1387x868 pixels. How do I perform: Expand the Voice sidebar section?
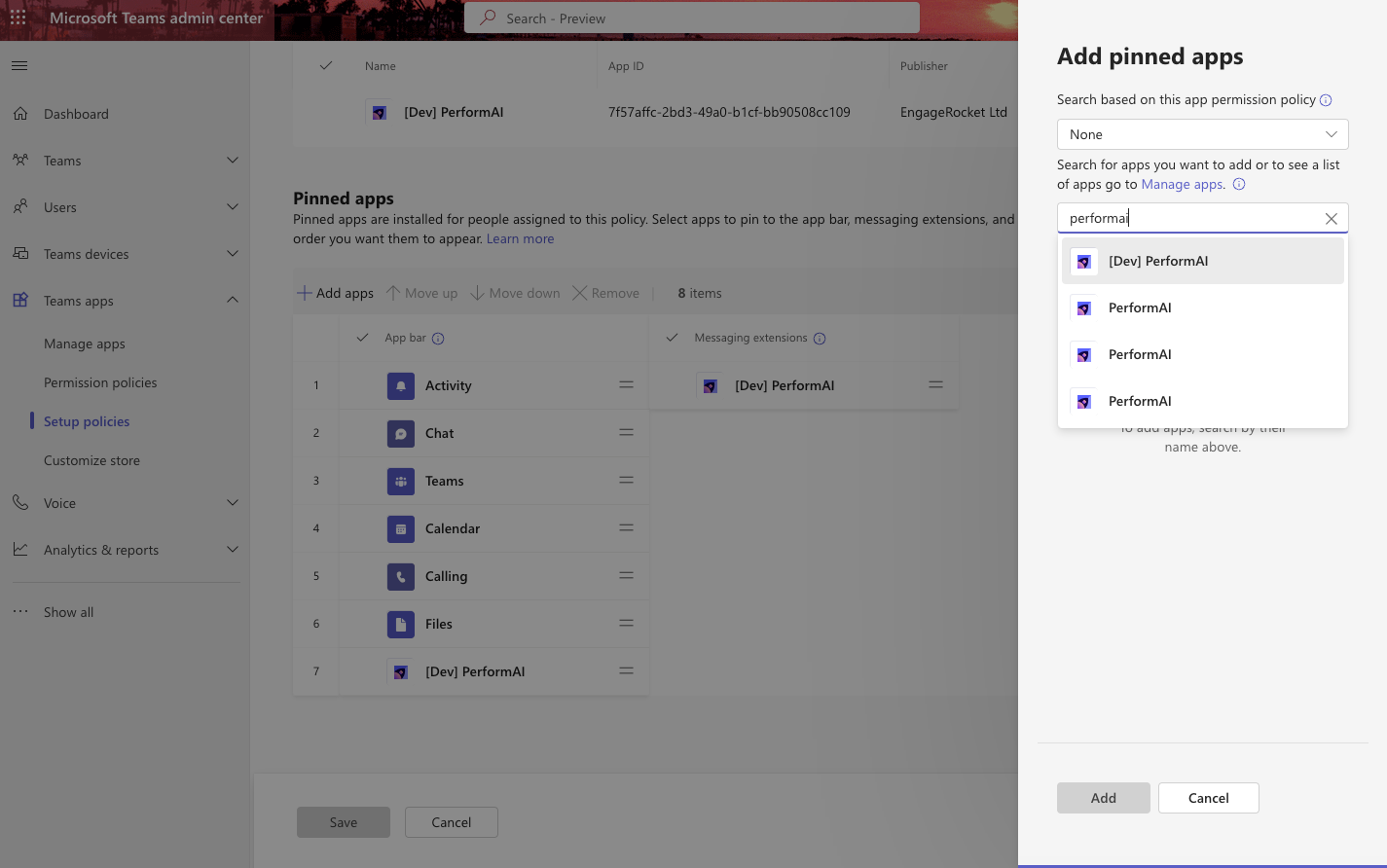pos(233,503)
